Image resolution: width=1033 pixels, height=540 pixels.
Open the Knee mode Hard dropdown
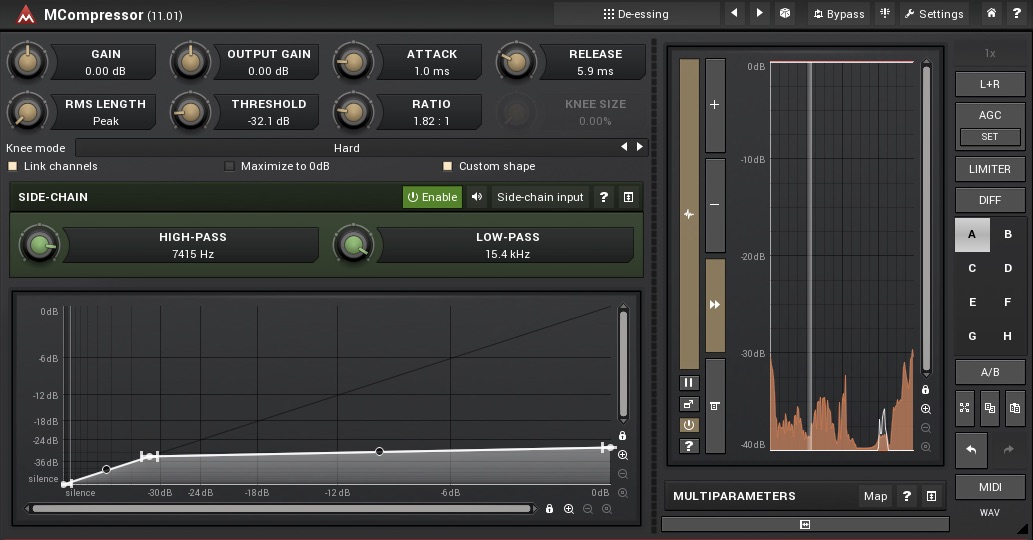pos(347,148)
